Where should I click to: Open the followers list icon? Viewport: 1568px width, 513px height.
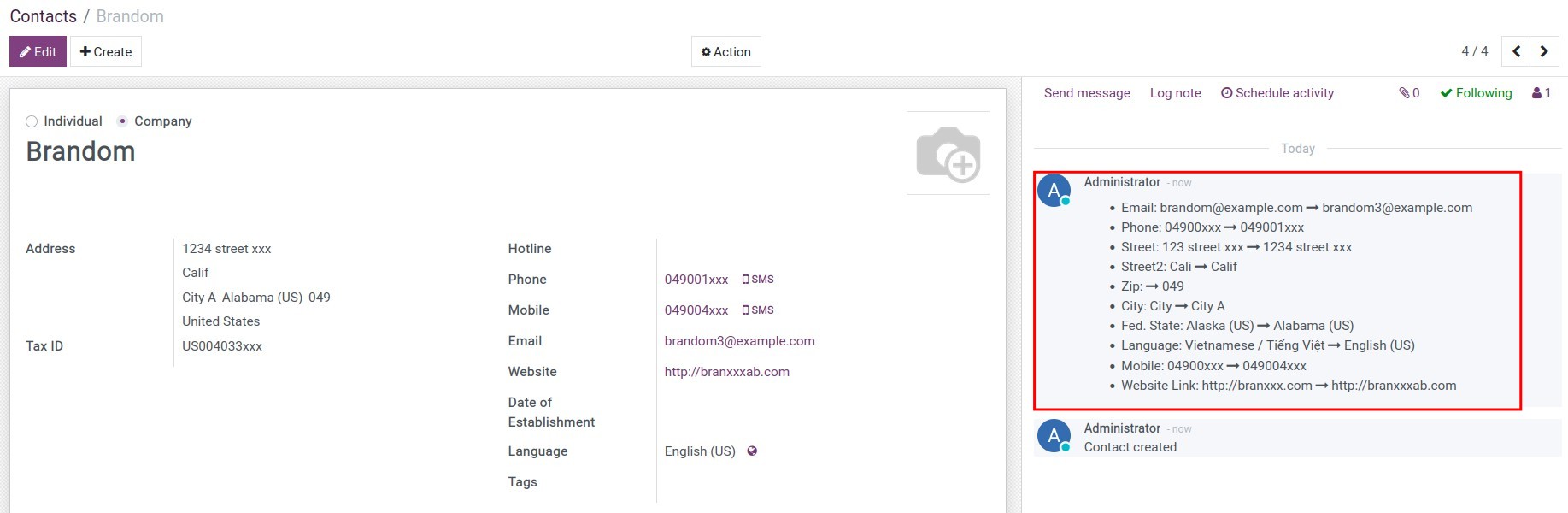[x=1542, y=93]
